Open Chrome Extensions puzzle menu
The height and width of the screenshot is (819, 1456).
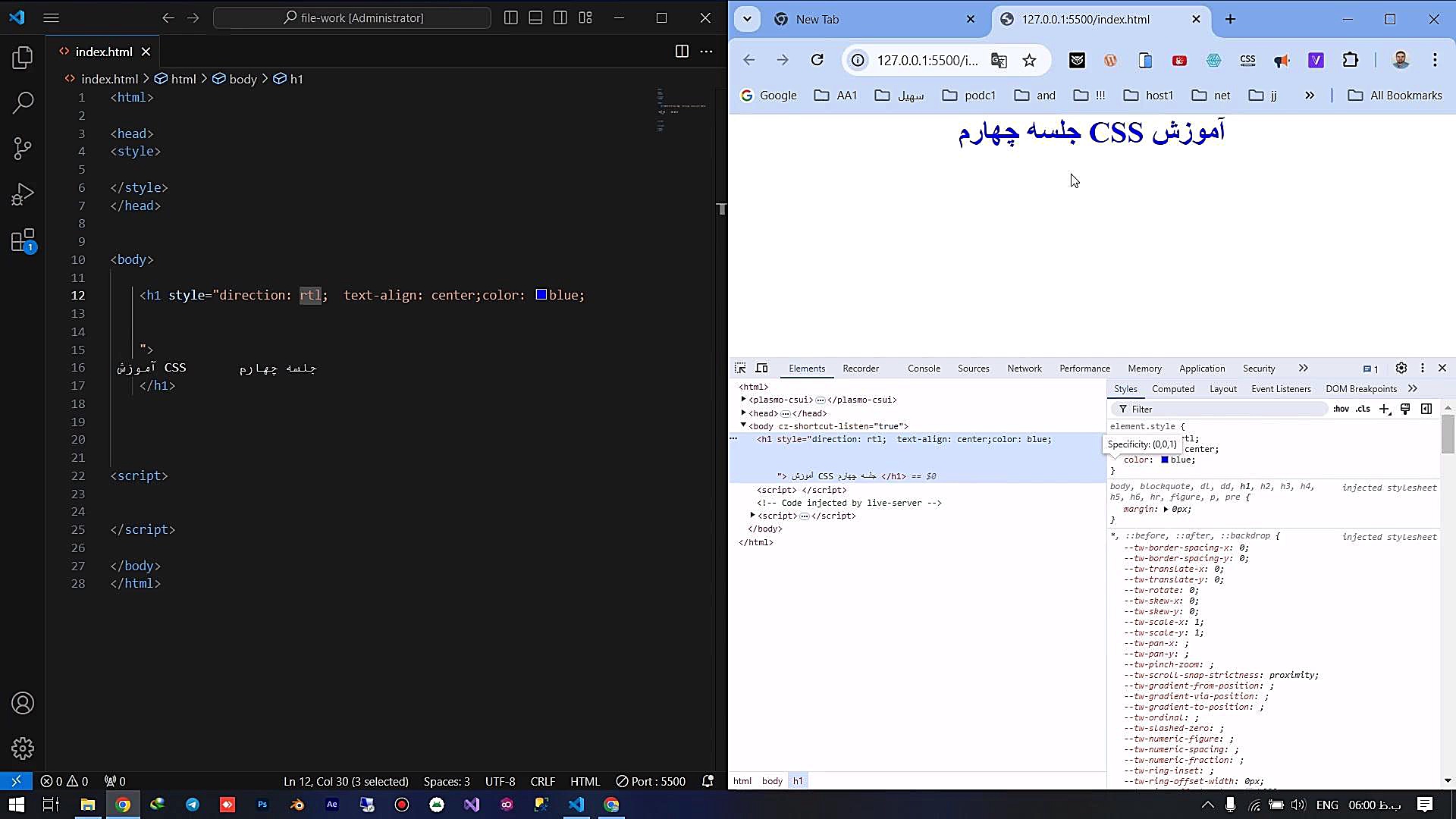click(1351, 60)
